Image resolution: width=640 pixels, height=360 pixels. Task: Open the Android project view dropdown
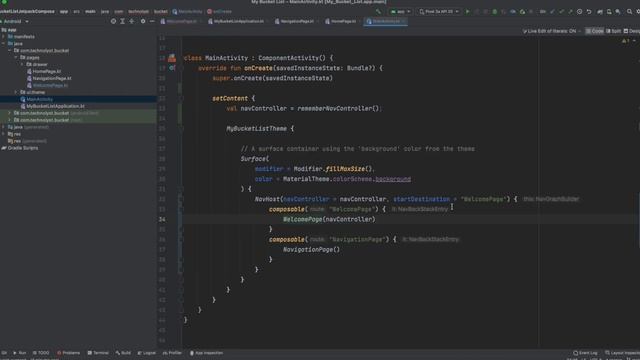(15, 21)
